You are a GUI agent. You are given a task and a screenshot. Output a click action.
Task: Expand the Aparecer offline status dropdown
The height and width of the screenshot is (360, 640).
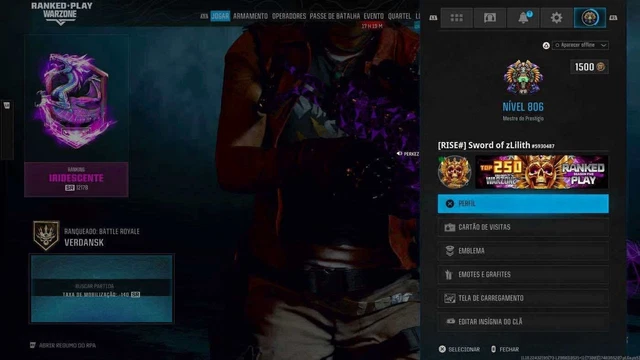tap(580, 45)
